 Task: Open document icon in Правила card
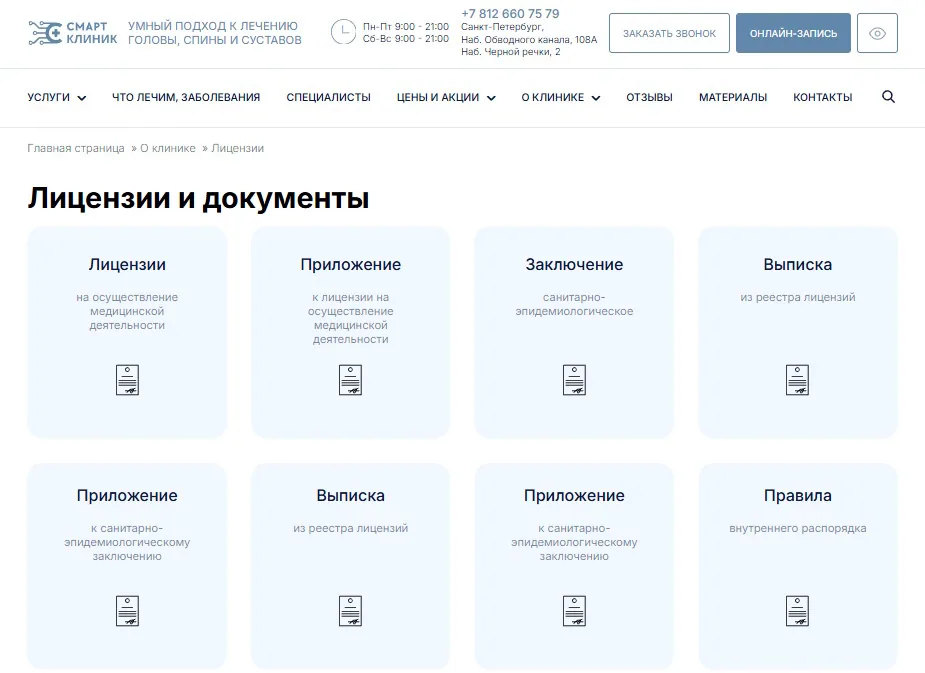pyautogui.click(x=798, y=610)
